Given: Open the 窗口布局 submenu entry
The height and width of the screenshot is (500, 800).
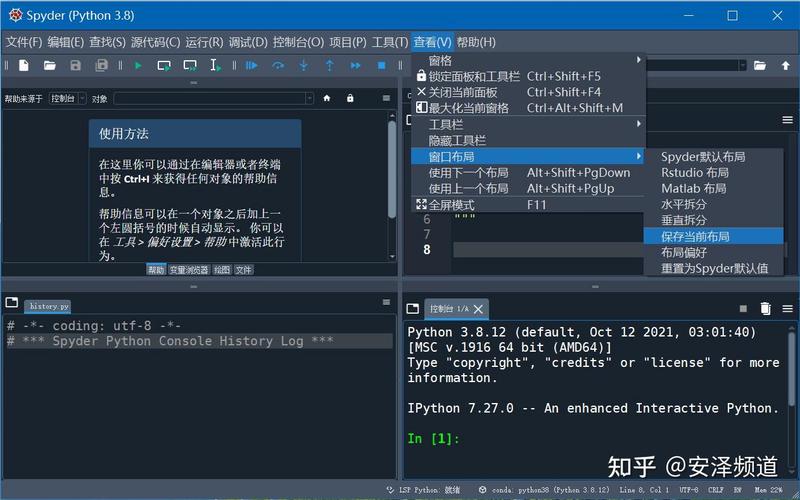Looking at the screenshot, I should [x=529, y=156].
